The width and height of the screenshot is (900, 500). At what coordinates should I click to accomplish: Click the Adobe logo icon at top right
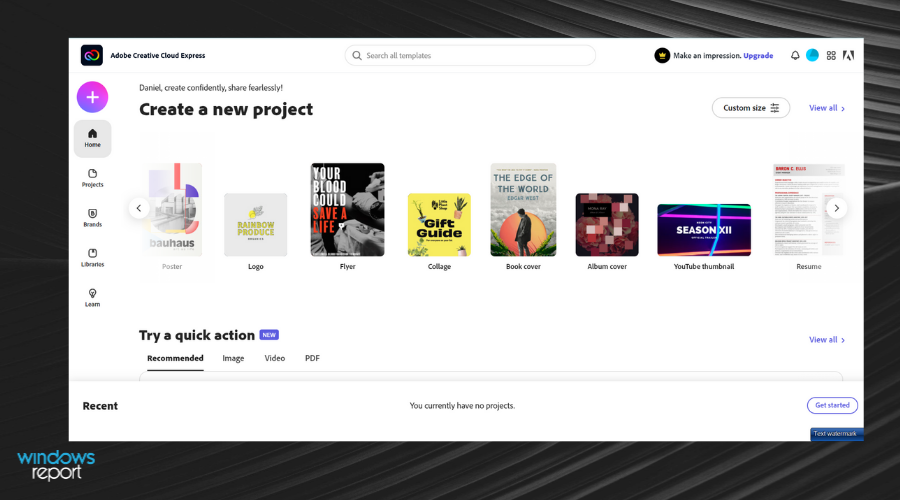pyautogui.click(x=848, y=56)
